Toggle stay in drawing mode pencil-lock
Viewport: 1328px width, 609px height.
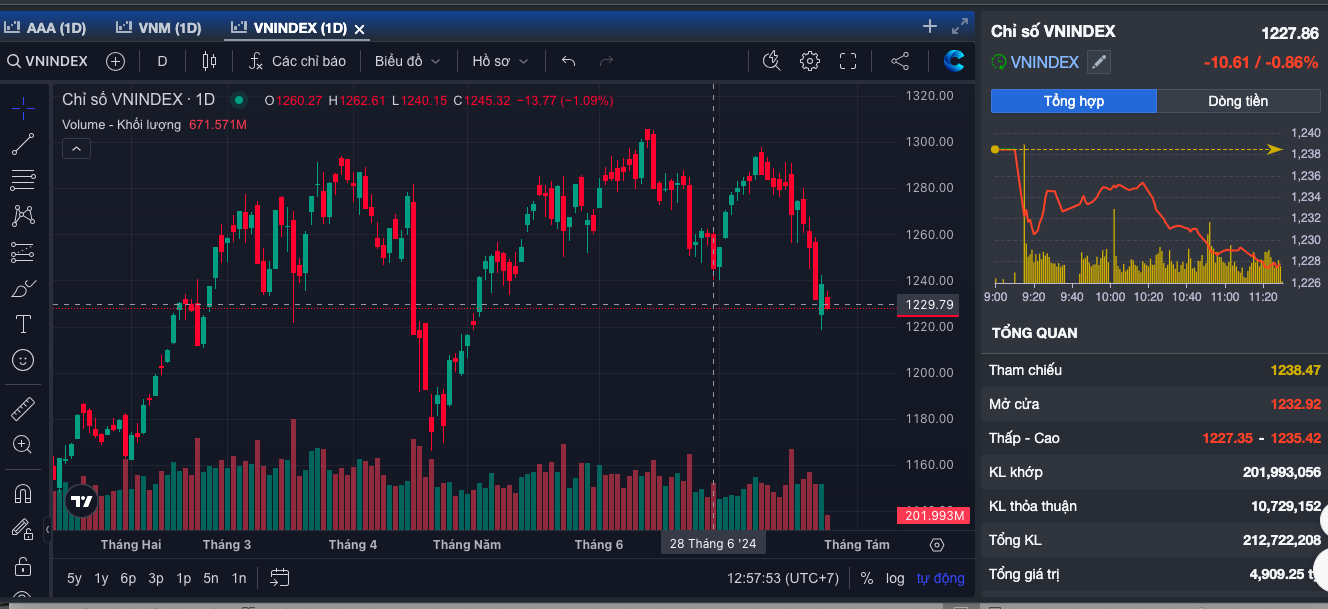(22, 529)
